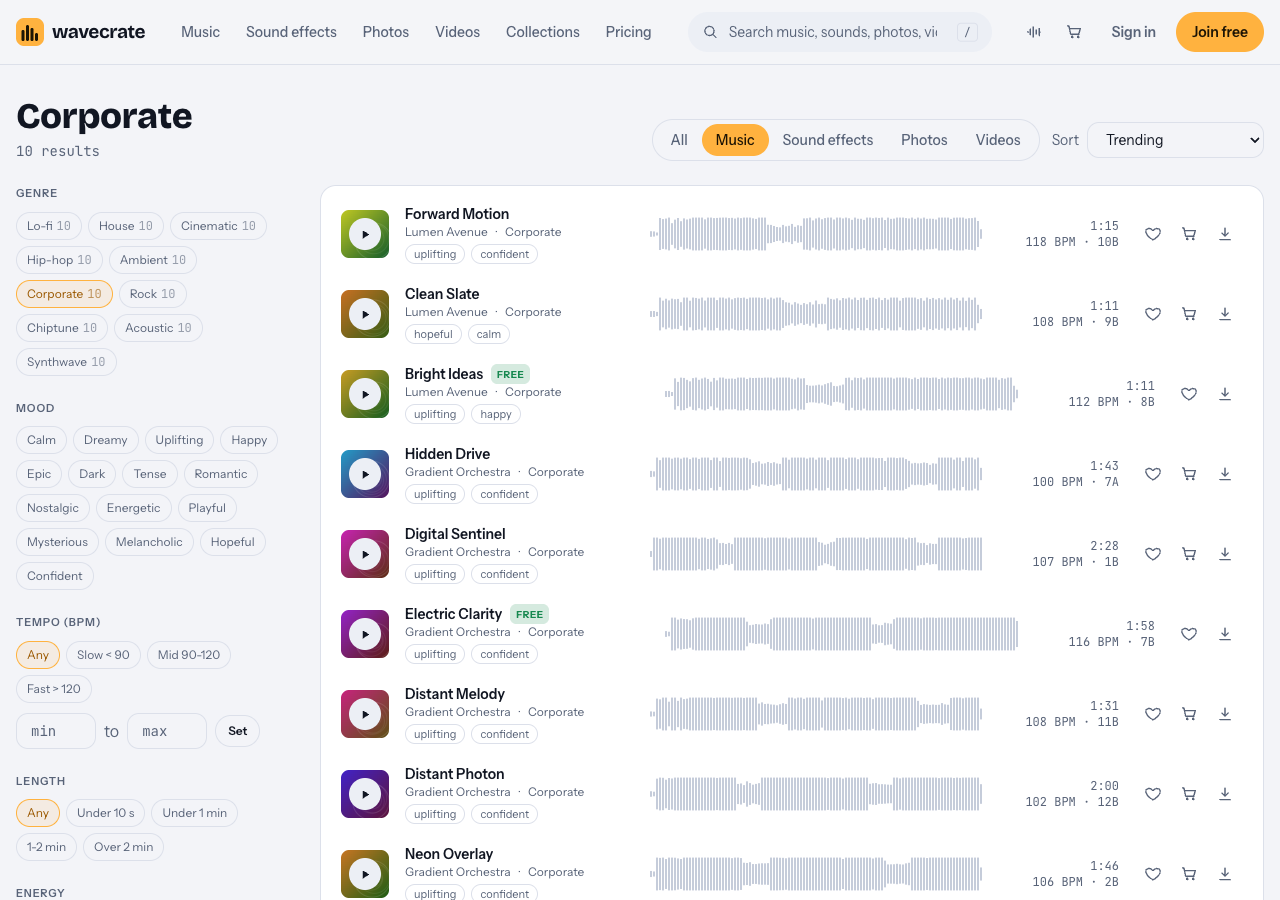This screenshot has width=1280, height=900.
Task: Start playback of Digital Sentinel
Action: [x=365, y=554]
